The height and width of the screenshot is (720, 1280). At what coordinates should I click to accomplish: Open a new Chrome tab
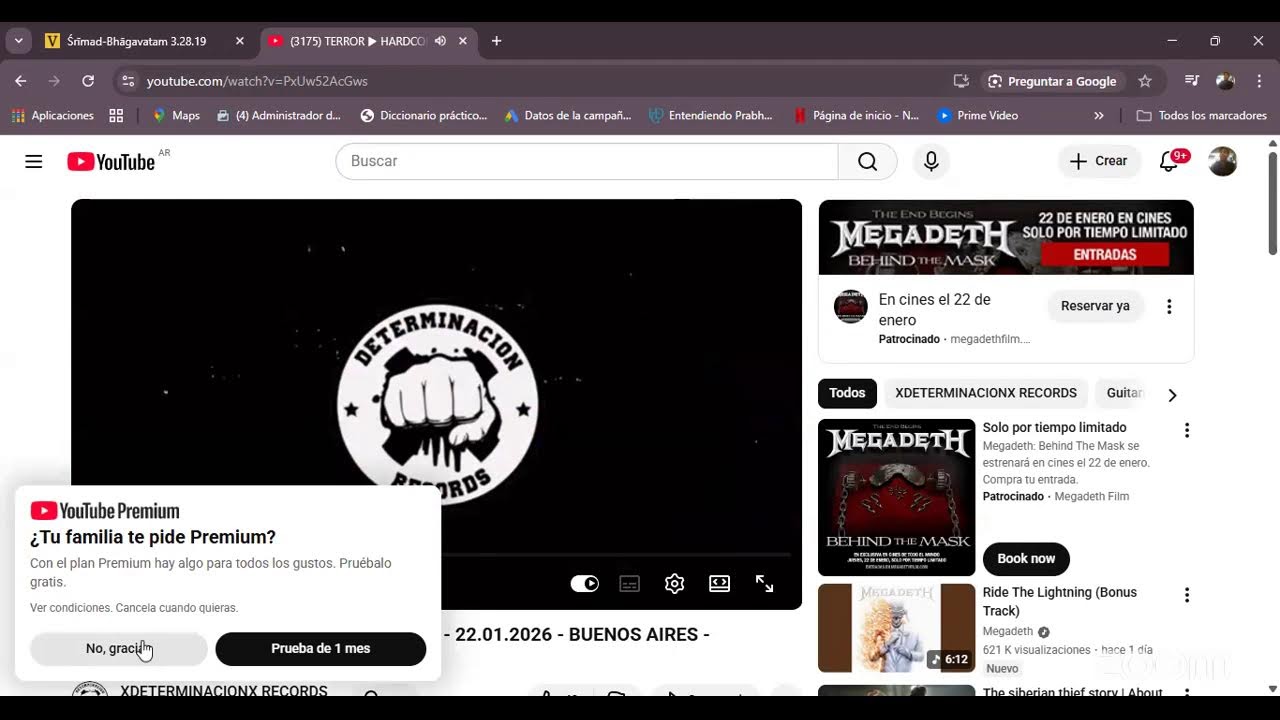(x=496, y=41)
